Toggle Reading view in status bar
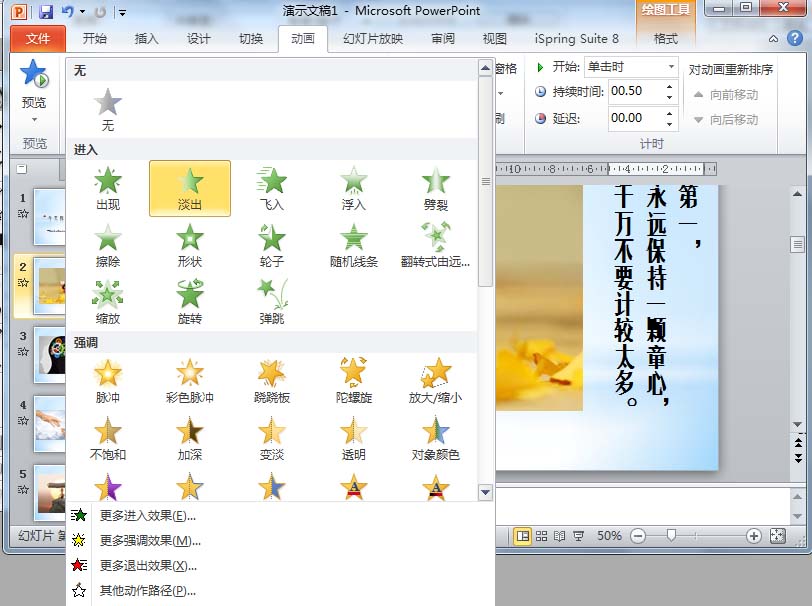 pyautogui.click(x=559, y=536)
